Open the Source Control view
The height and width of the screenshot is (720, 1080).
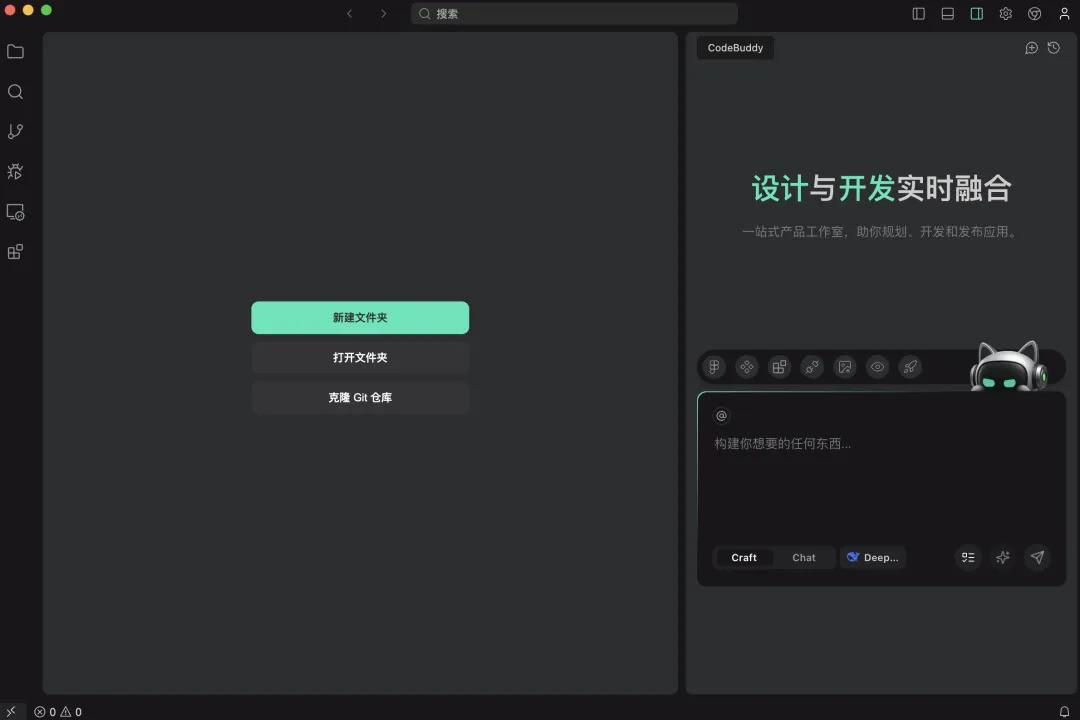click(x=15, y=131)
